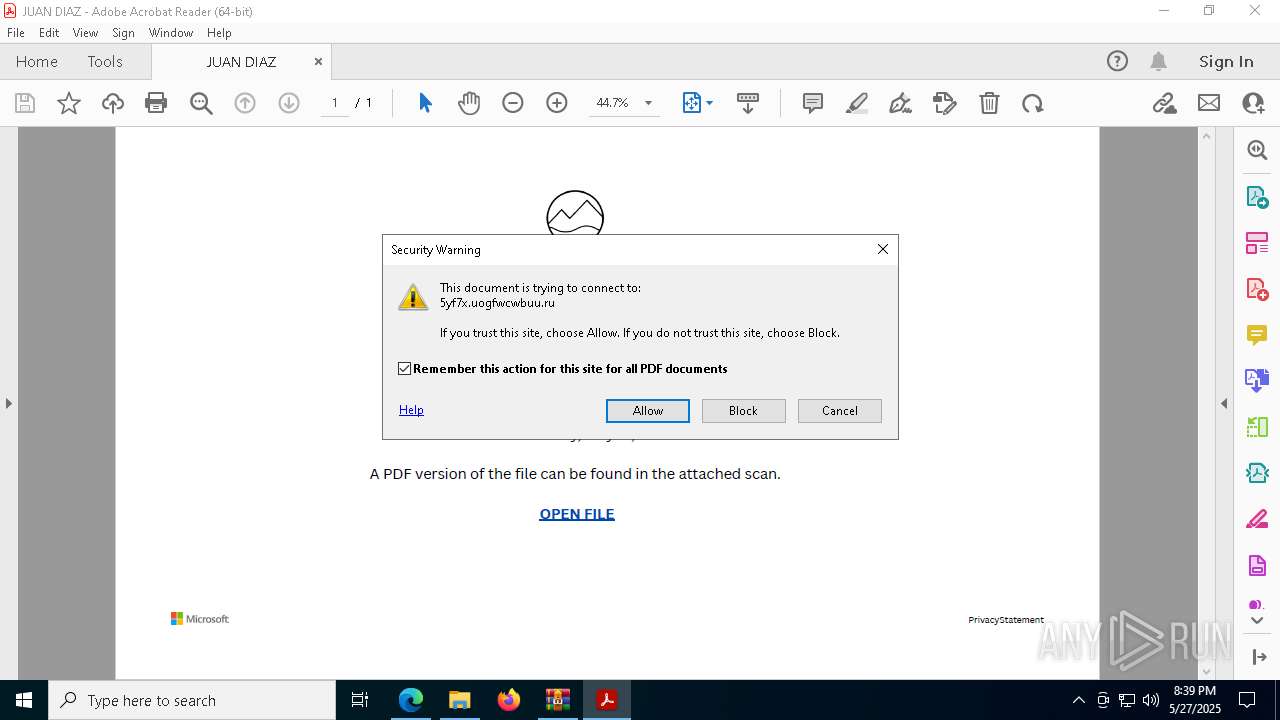Image resolution: width=1280 pixels, height=720 pixels.
Task: Close the Security Warning dialog
Action: (883, 249)
